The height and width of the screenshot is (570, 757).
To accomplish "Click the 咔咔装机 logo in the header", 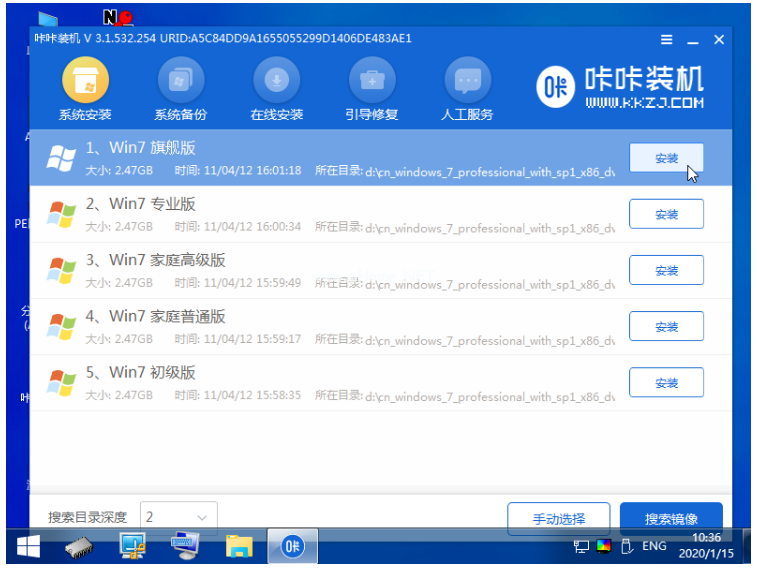I will [620, 88].
